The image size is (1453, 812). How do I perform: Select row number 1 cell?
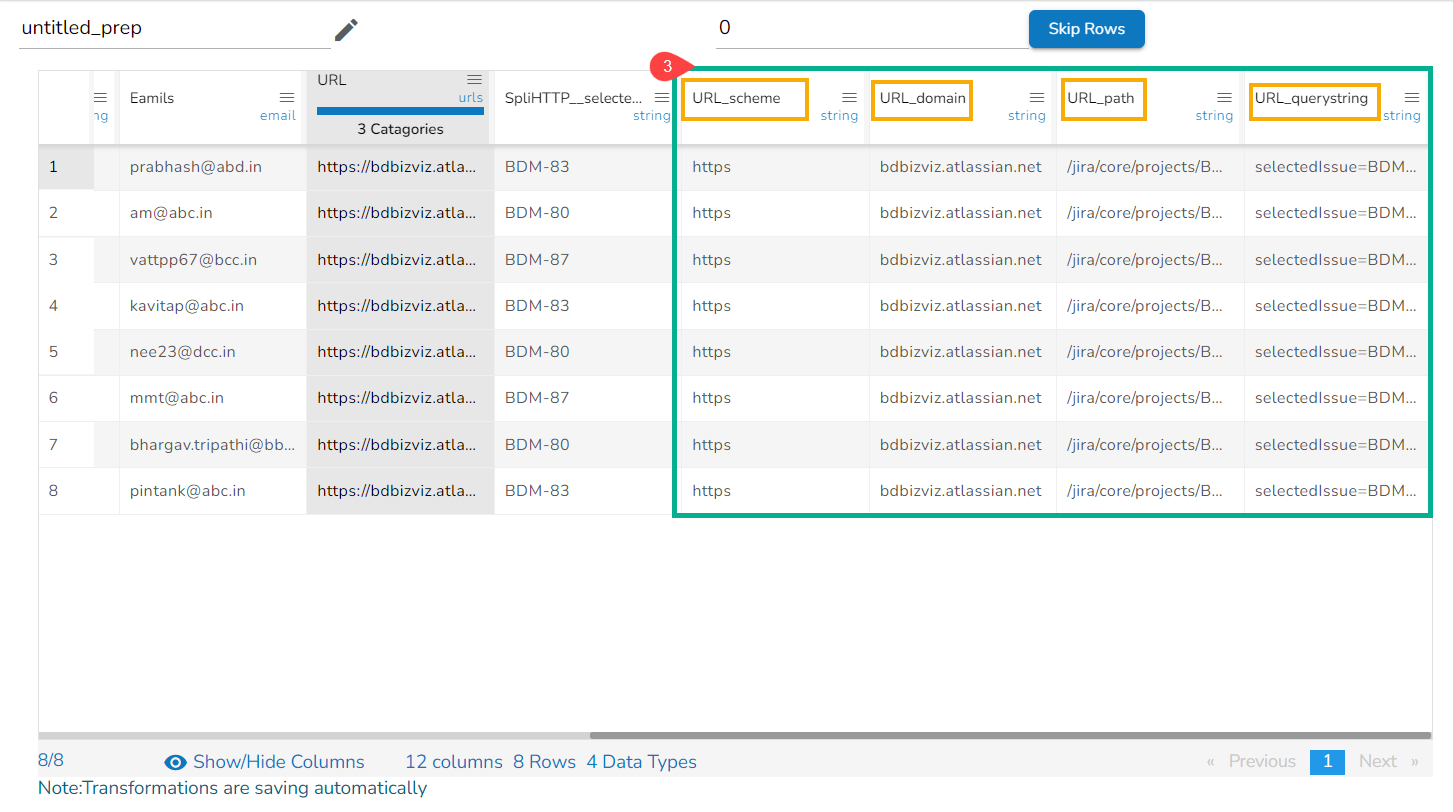click(x=54, y=167)
